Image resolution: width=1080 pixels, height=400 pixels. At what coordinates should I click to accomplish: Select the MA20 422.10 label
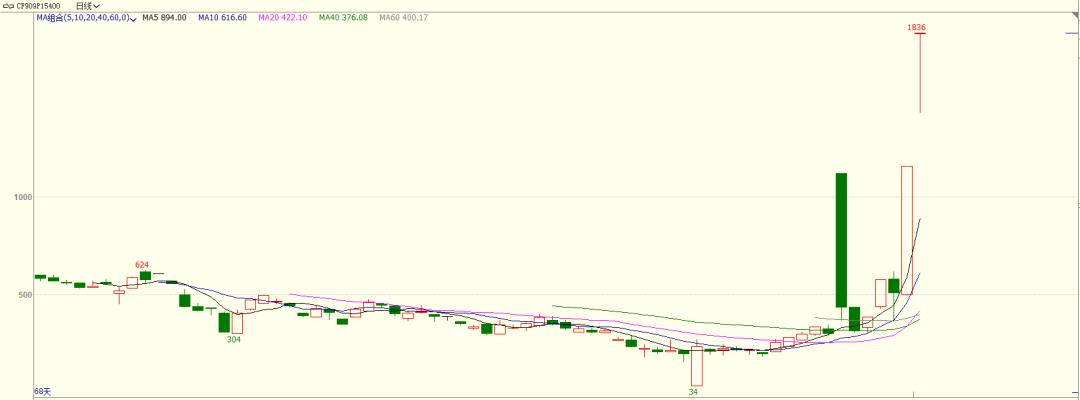282,18
